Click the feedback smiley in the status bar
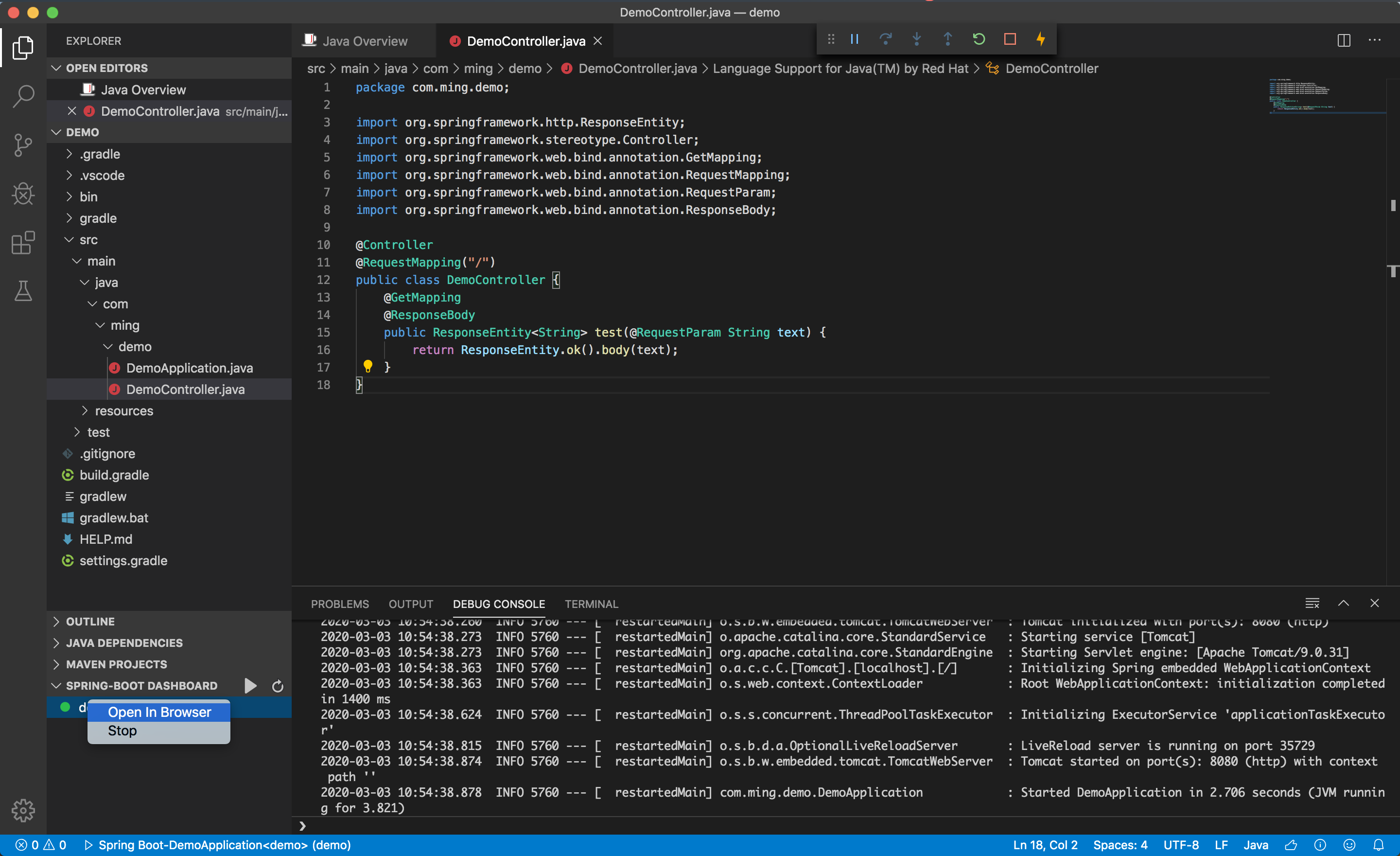 click(x=1349, y=845)
